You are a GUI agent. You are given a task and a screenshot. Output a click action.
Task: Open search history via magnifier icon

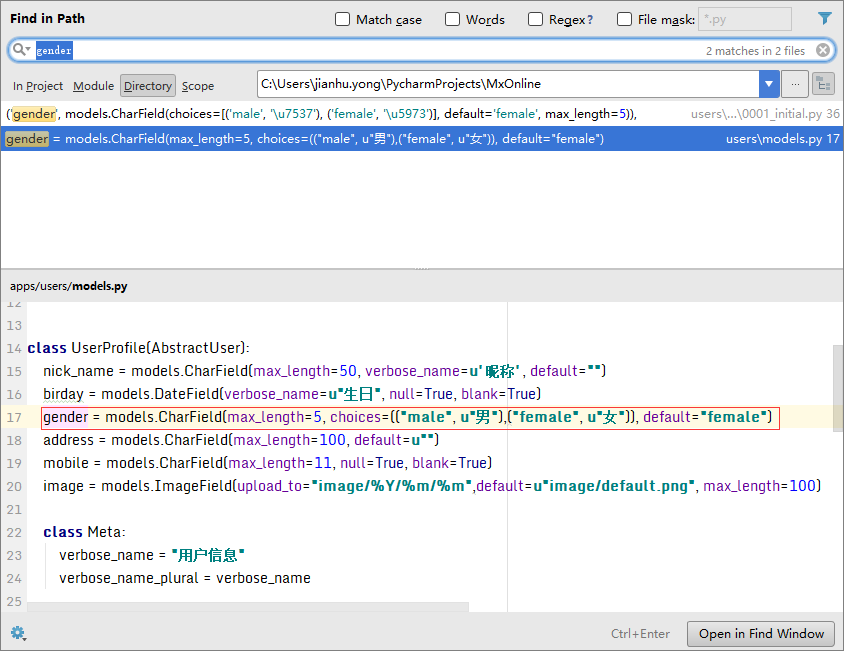[22, 50]
